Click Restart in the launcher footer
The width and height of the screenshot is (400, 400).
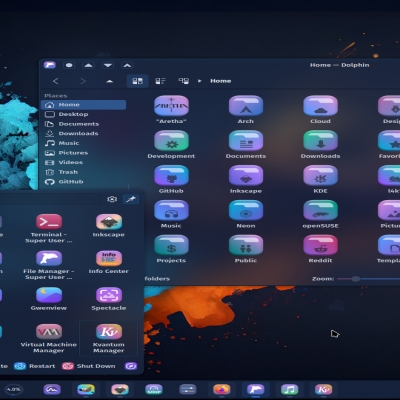(35, 366)
